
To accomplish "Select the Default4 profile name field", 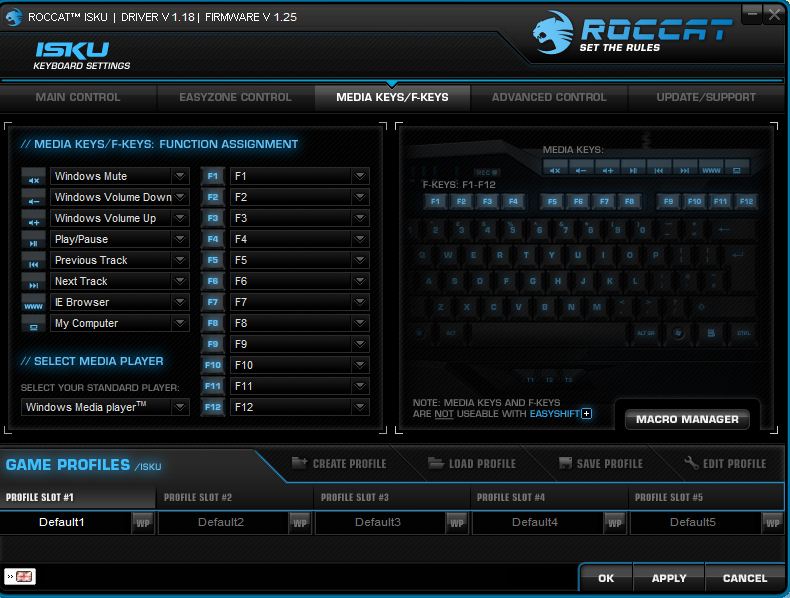I will (537, 523).
